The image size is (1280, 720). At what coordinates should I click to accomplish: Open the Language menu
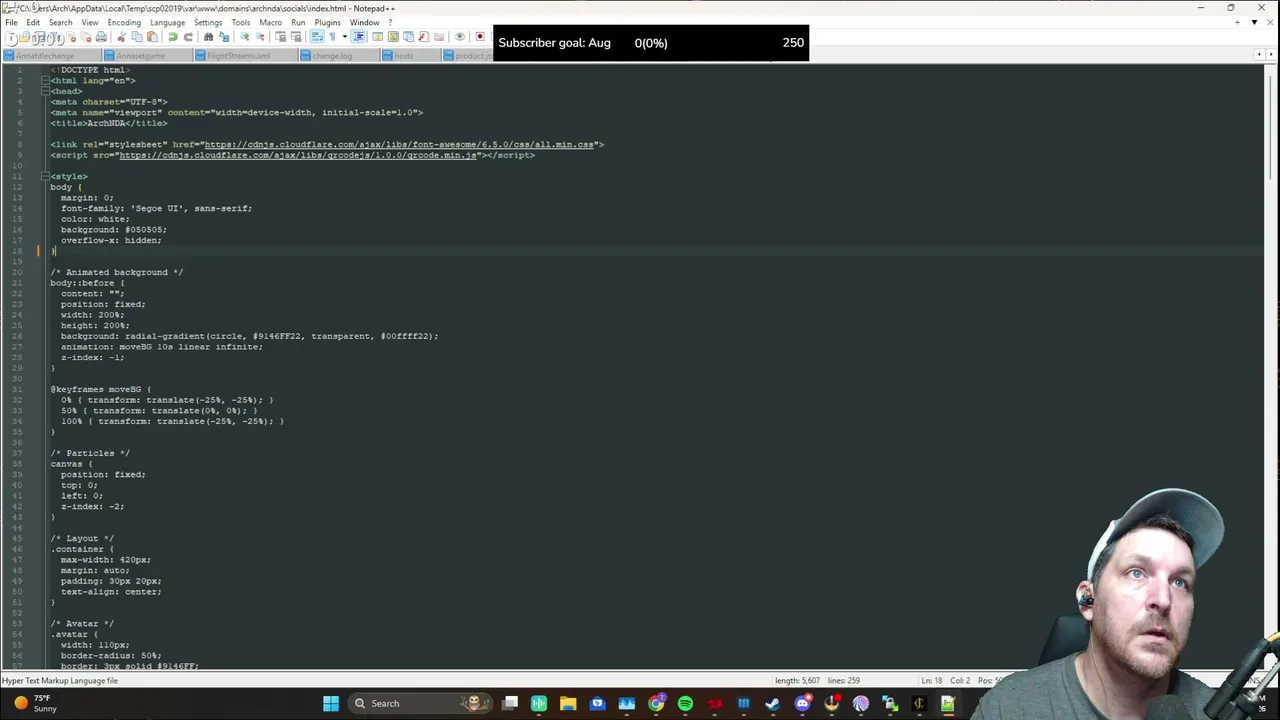click(167, 22)
